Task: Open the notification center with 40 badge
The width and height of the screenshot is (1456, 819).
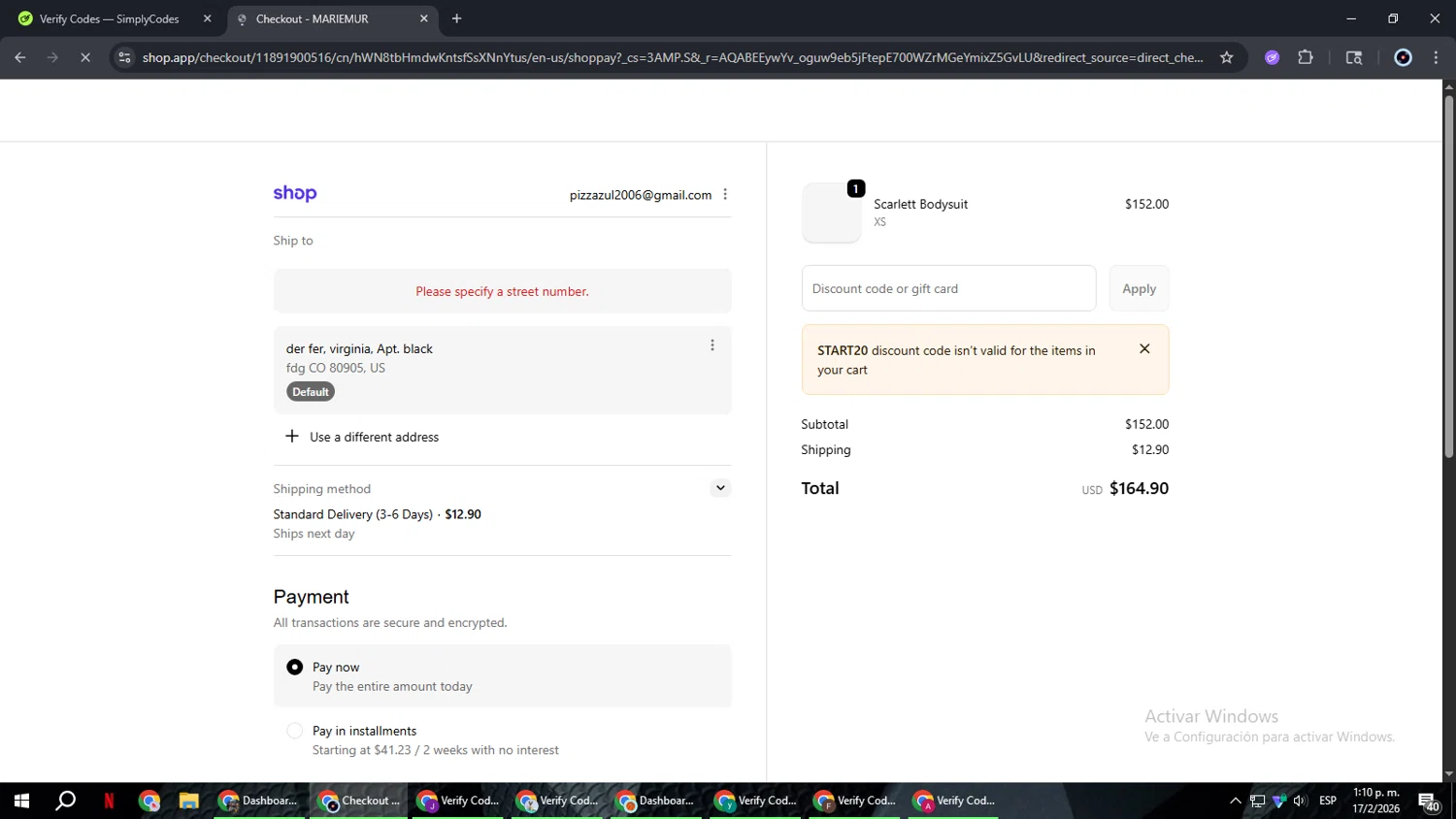Action: point(1429,802)
